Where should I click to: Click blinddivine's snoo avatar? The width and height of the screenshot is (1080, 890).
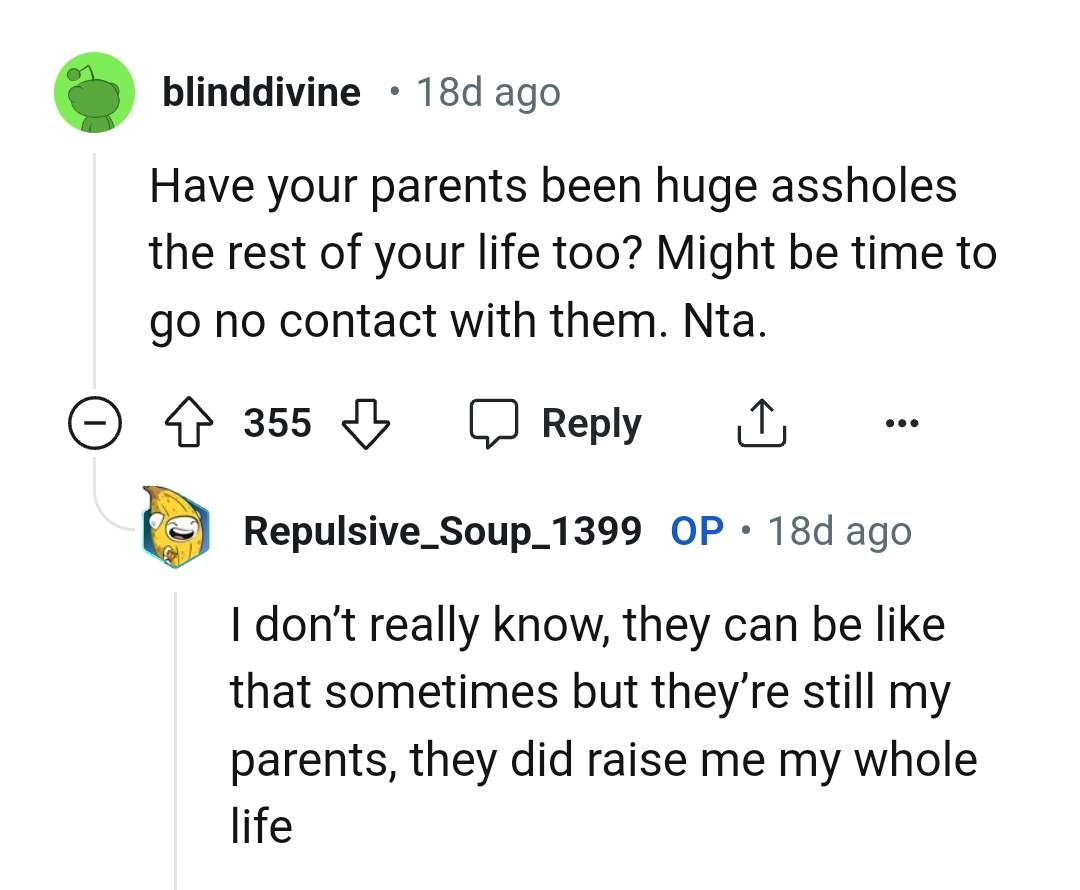coord(94,91)
